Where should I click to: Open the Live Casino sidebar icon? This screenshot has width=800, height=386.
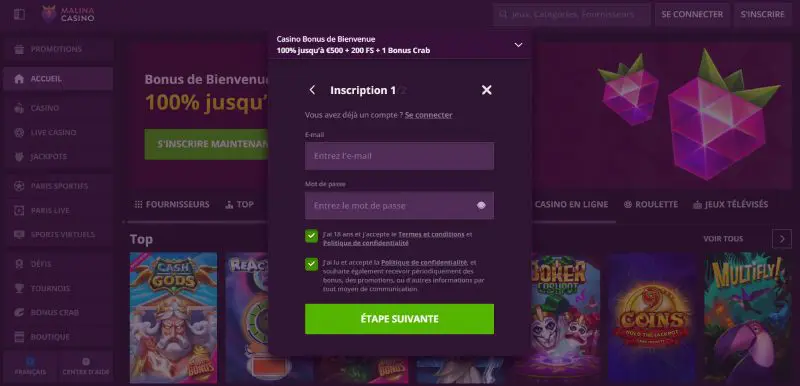(x=19, y=133)
